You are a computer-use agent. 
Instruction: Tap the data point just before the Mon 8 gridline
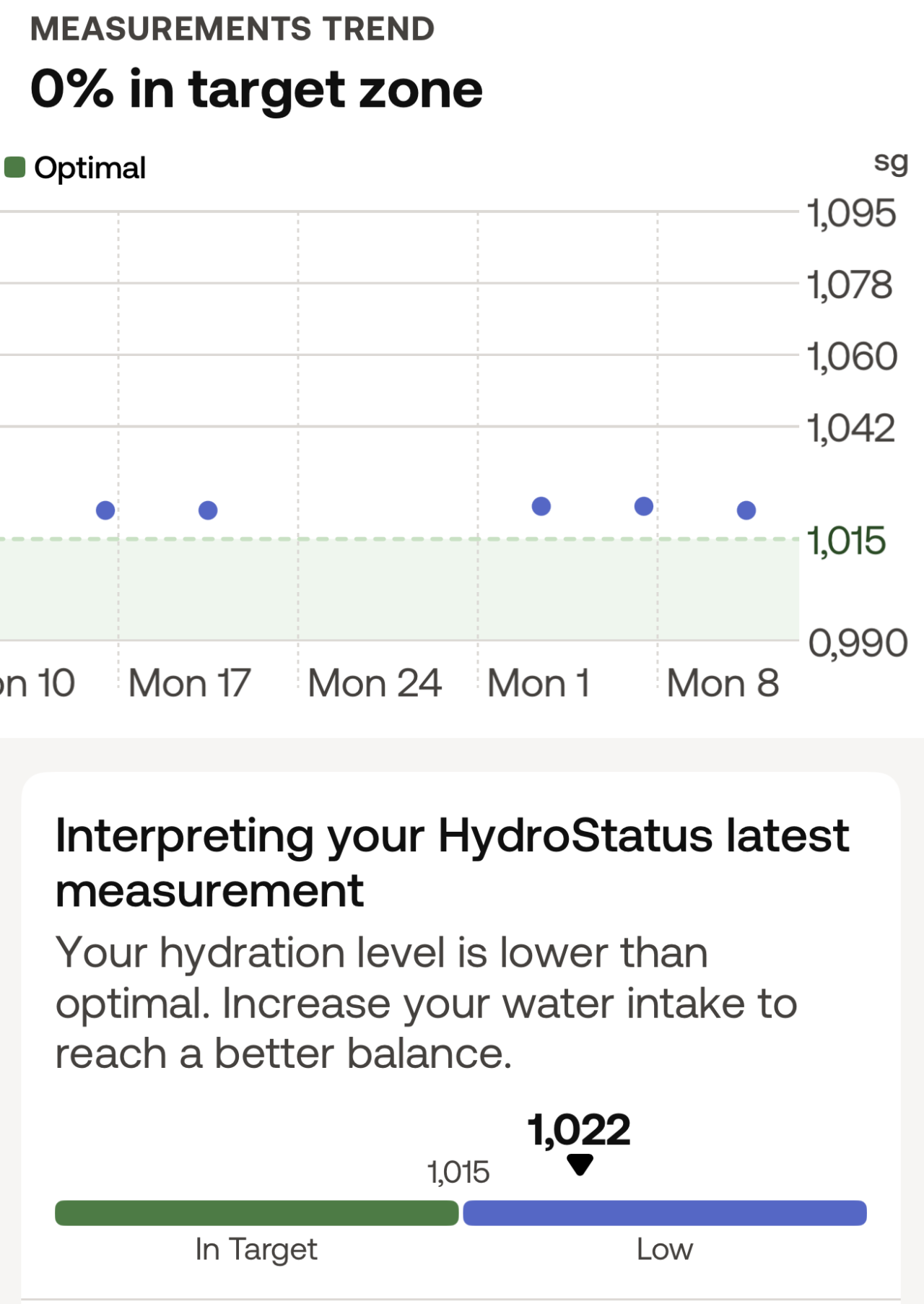coord(644,506)
